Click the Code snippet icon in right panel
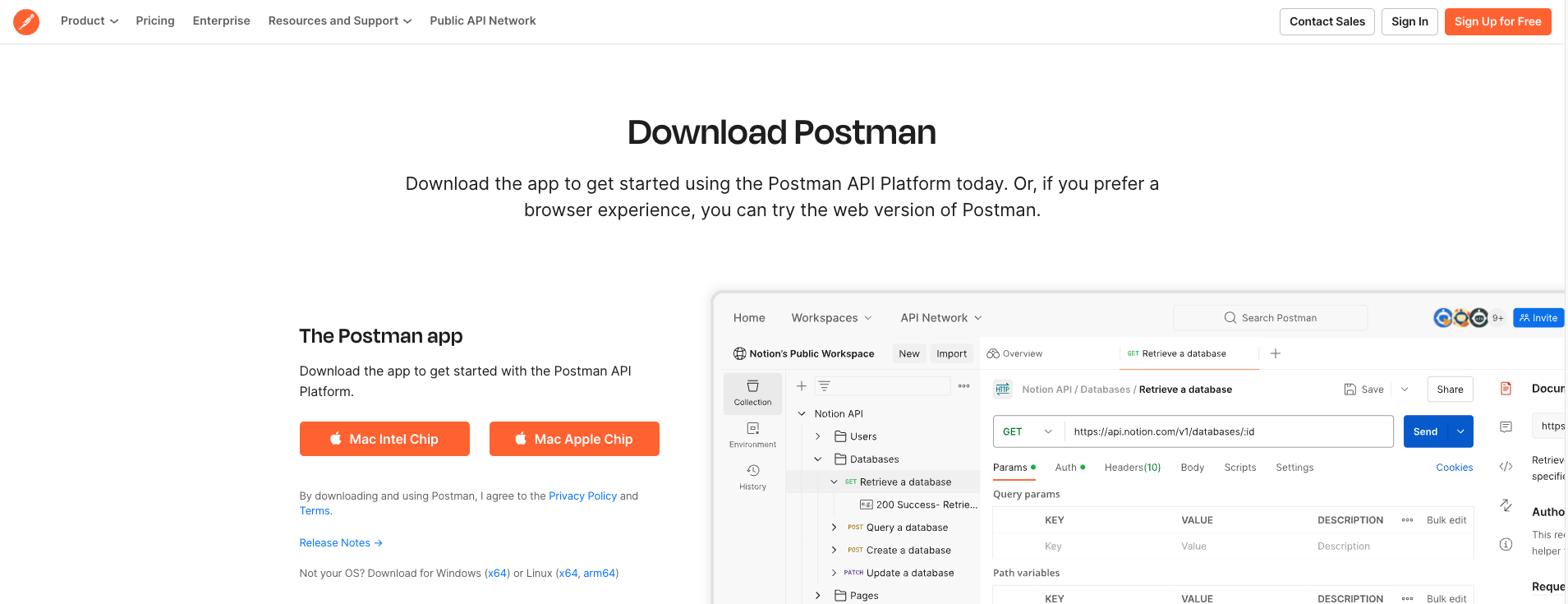 coord(1506,466)
